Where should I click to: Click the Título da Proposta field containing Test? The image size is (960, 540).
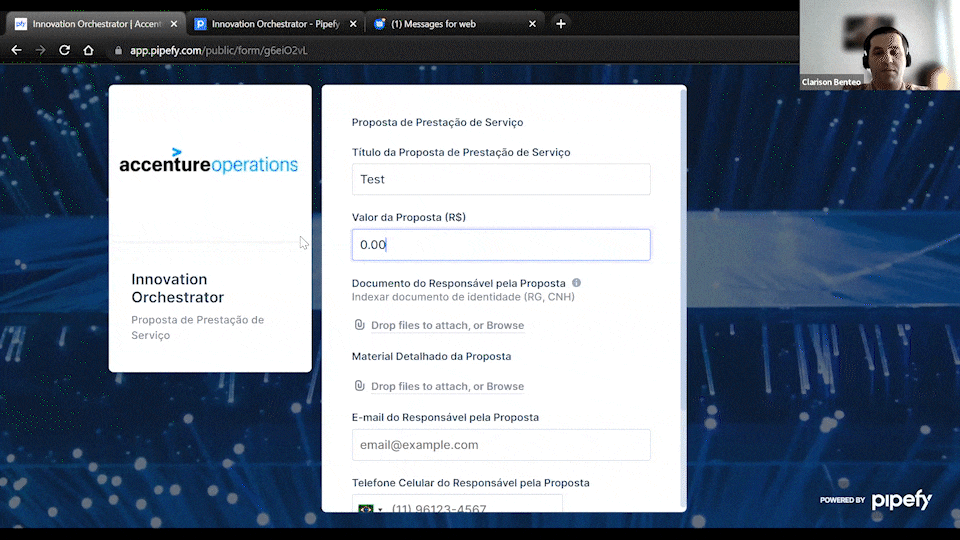(x=501, y=179)
